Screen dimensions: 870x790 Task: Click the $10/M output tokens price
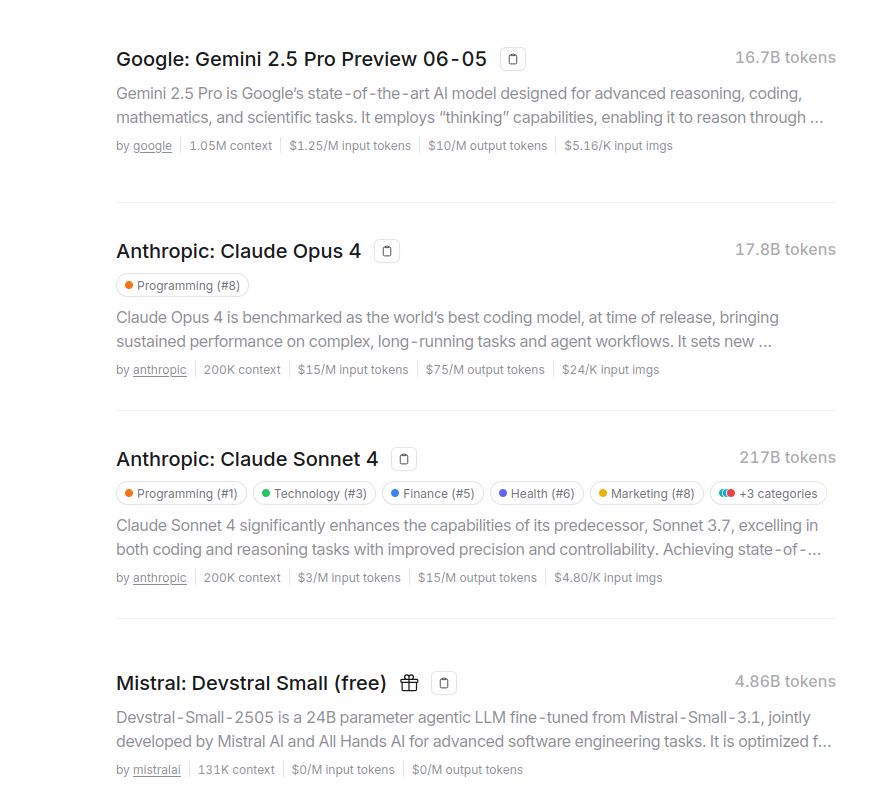coord(487,146)
